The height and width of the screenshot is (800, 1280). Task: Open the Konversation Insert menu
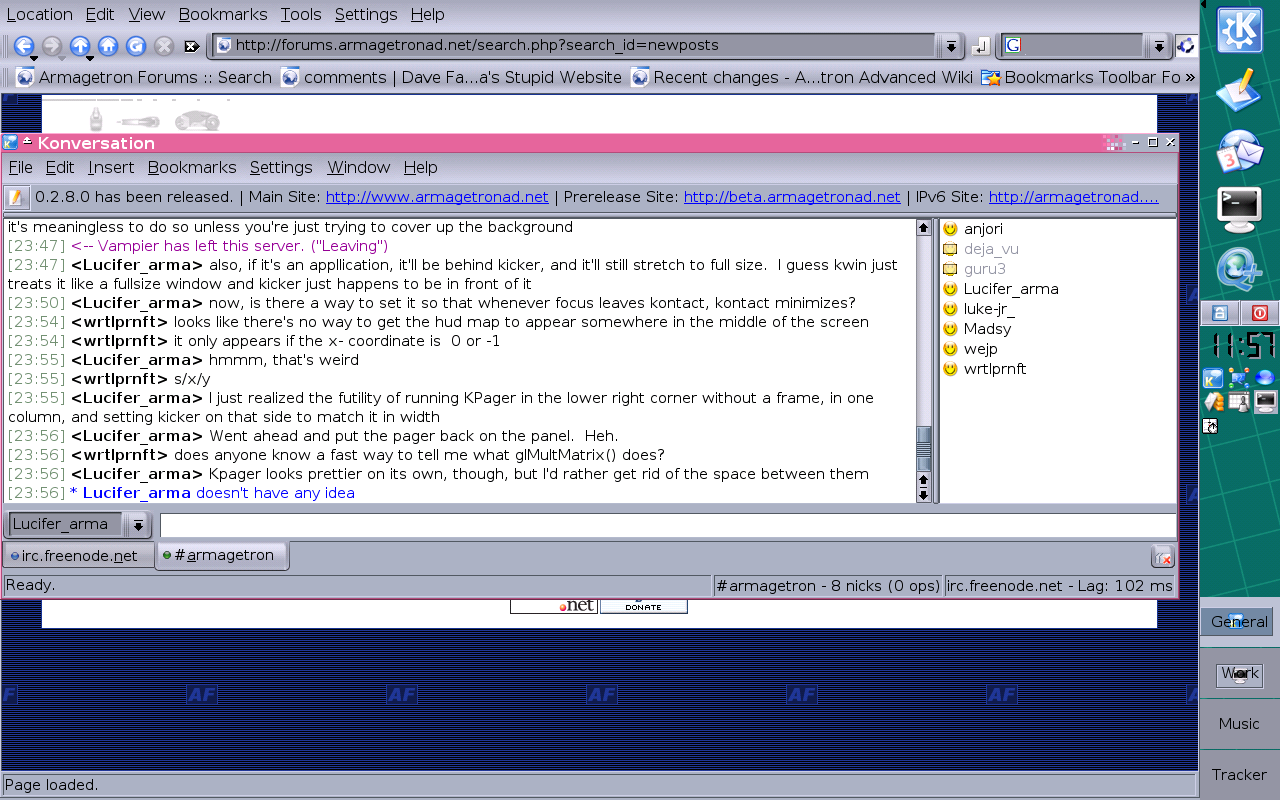pyautogui.click(x=111, y=168)
